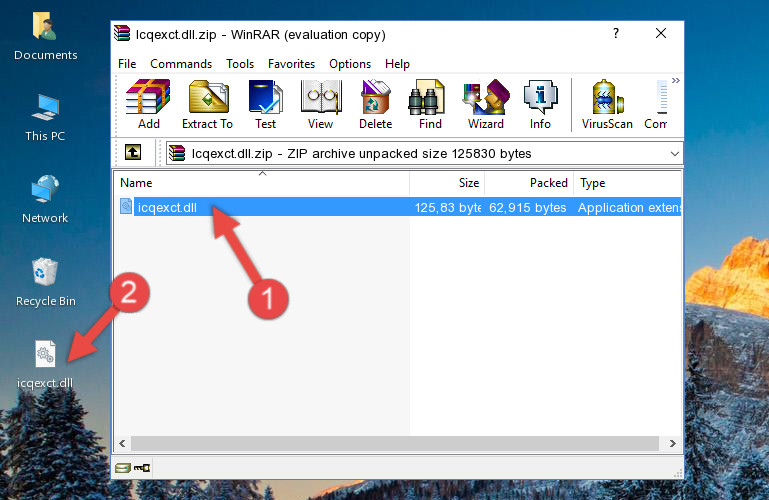The image size is (769, 500).
Task: Click the Add toolbar icon
Action: tap(148, 104)
